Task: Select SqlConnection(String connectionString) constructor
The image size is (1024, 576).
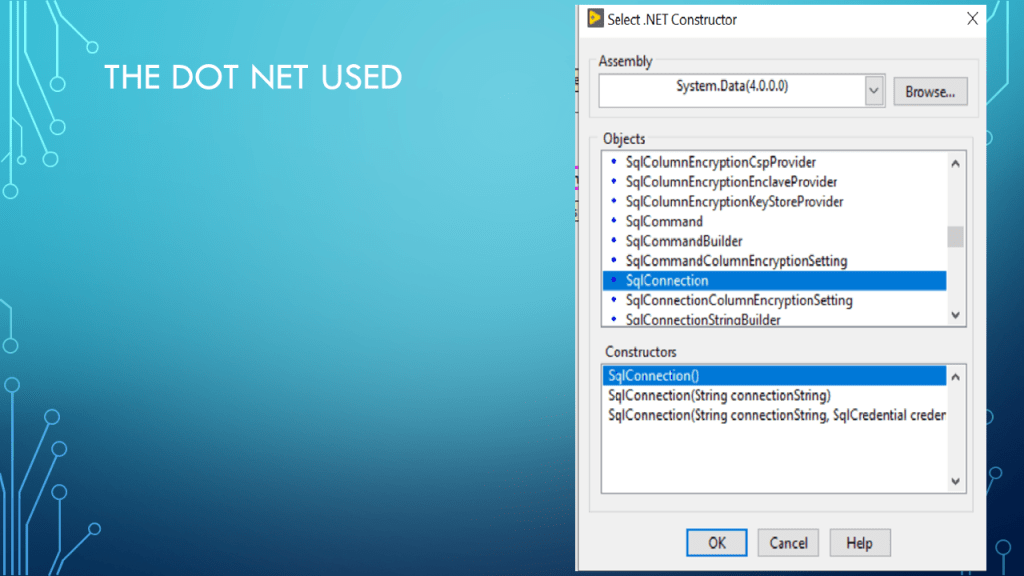Action: click(719, 395)
